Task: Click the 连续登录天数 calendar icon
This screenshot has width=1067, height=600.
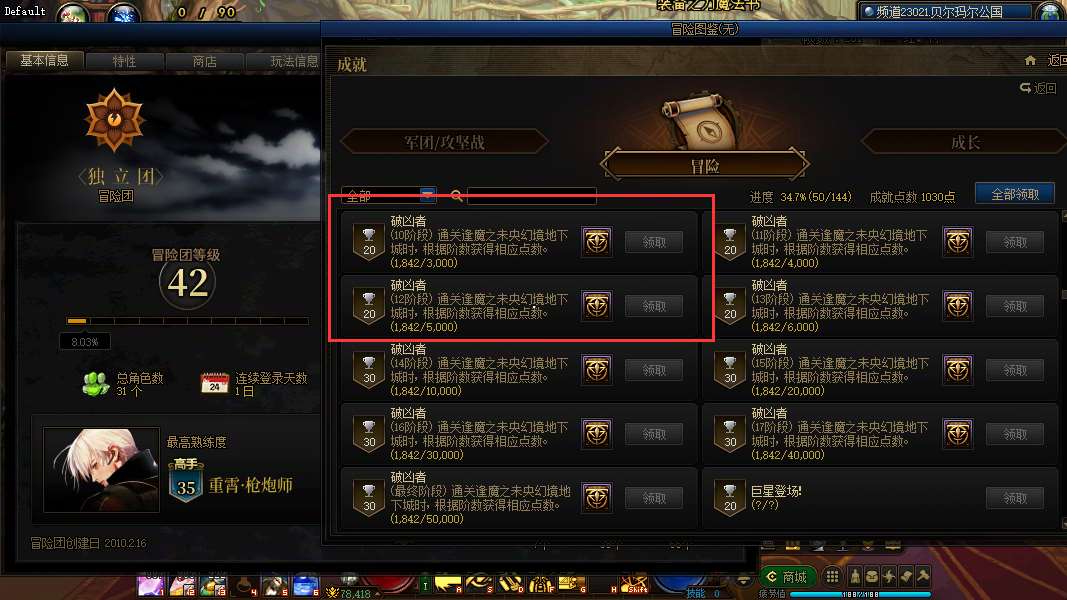Action: click(214, 384)
